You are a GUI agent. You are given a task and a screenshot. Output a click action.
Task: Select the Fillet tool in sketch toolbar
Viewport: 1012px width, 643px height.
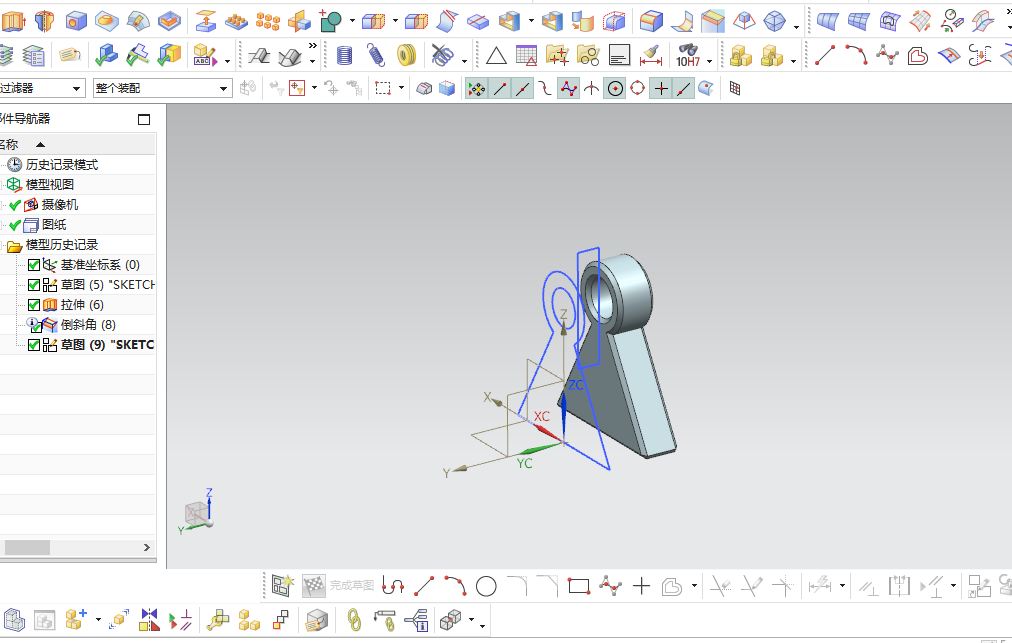click(517, 586)
